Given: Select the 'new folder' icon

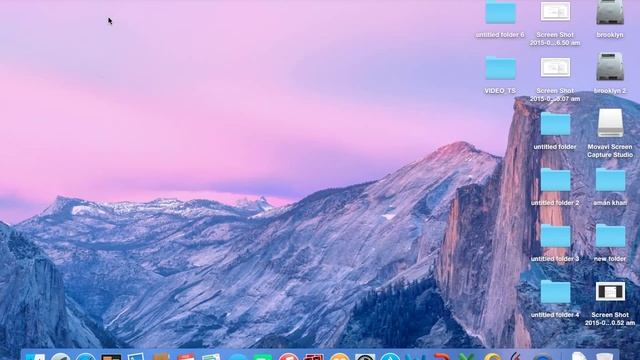Looking at the screenshot, I should coord(610,236).
